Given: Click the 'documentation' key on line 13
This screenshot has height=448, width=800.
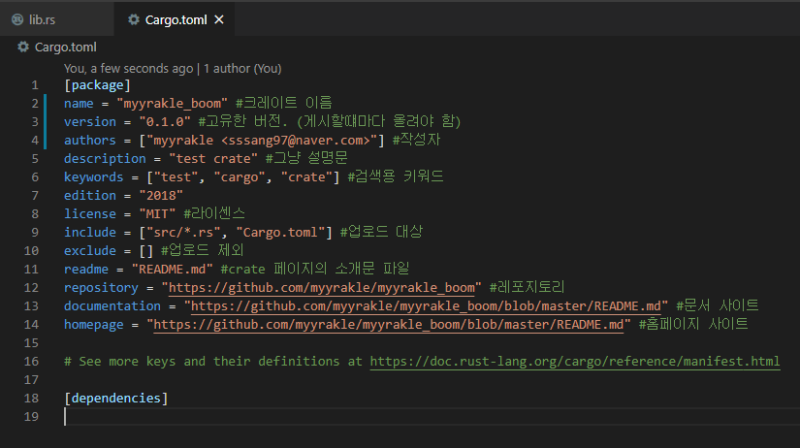Looking at the screenshot, I should click(112, 306).
